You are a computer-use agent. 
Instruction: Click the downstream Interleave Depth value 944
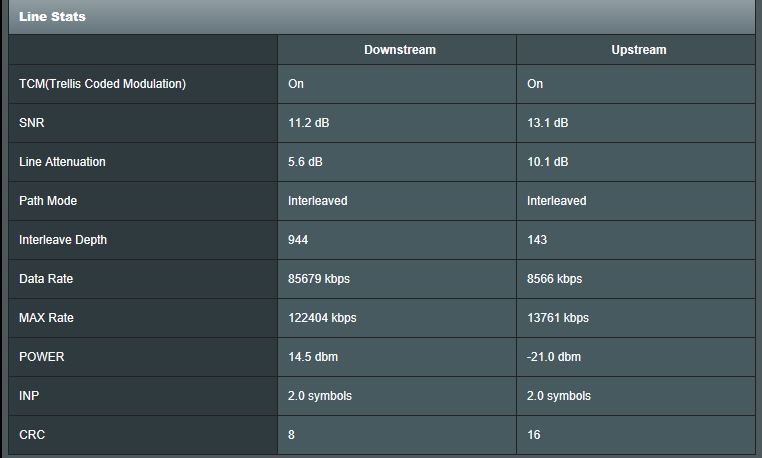(298, 240)
